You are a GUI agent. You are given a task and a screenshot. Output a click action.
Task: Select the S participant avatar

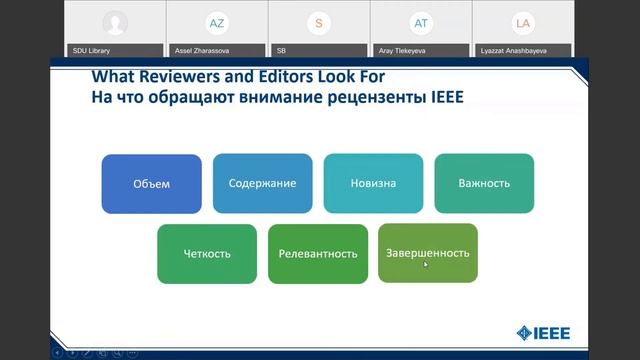pyautogui.click(x=319, y=23)
